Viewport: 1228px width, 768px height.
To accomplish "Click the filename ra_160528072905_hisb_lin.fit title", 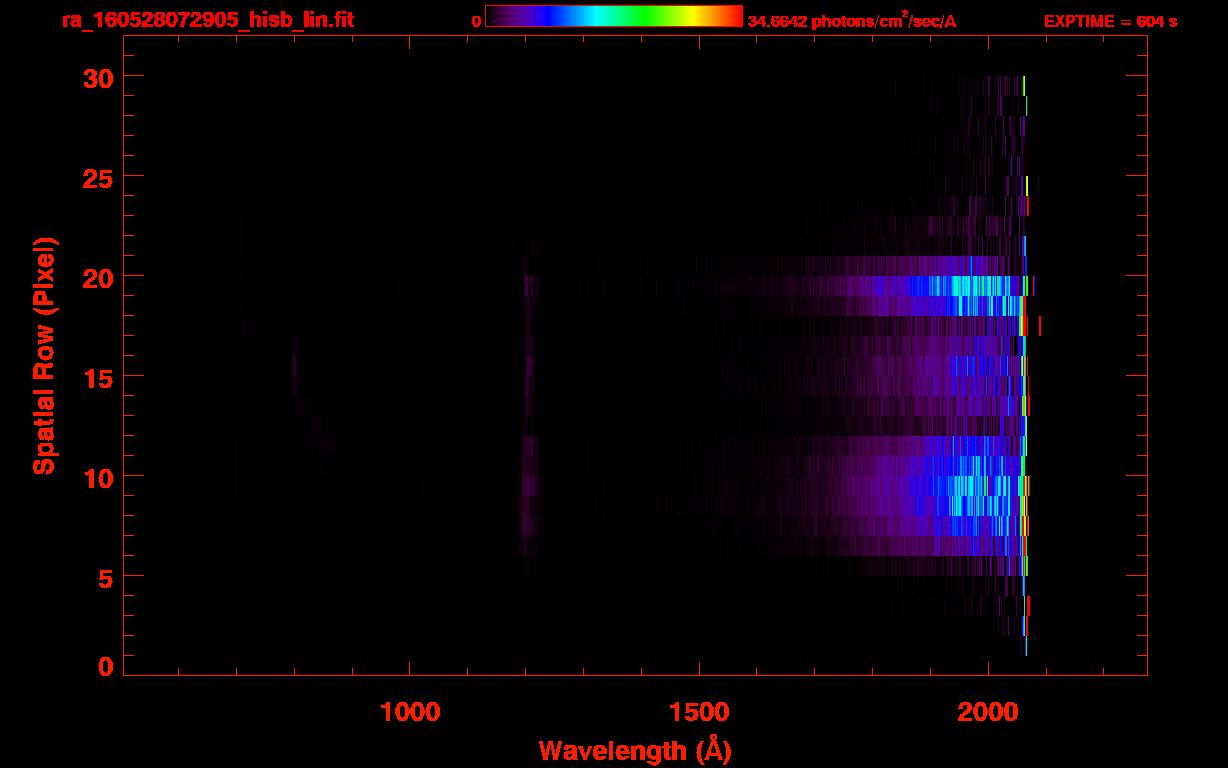I will pos(207,20).
